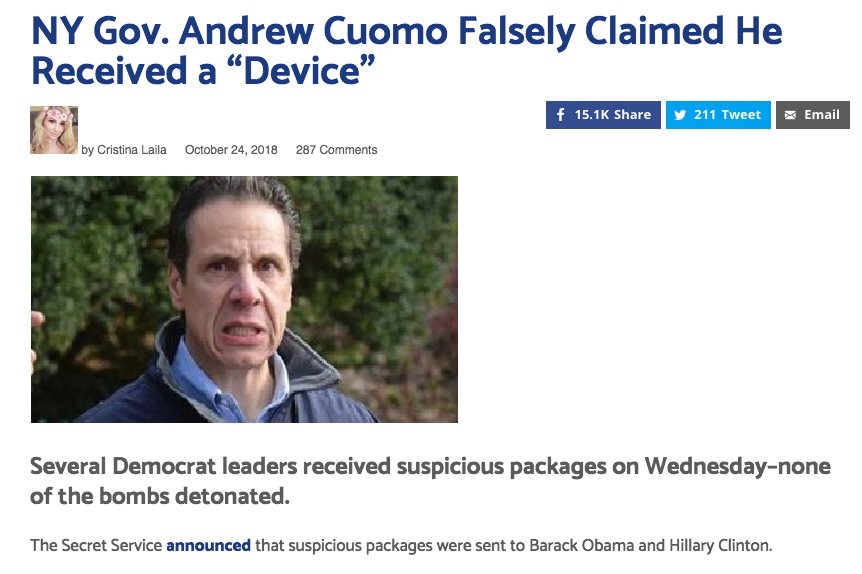Open the article headline link
This screenshot has height=574, width=862.
(406, 51)
